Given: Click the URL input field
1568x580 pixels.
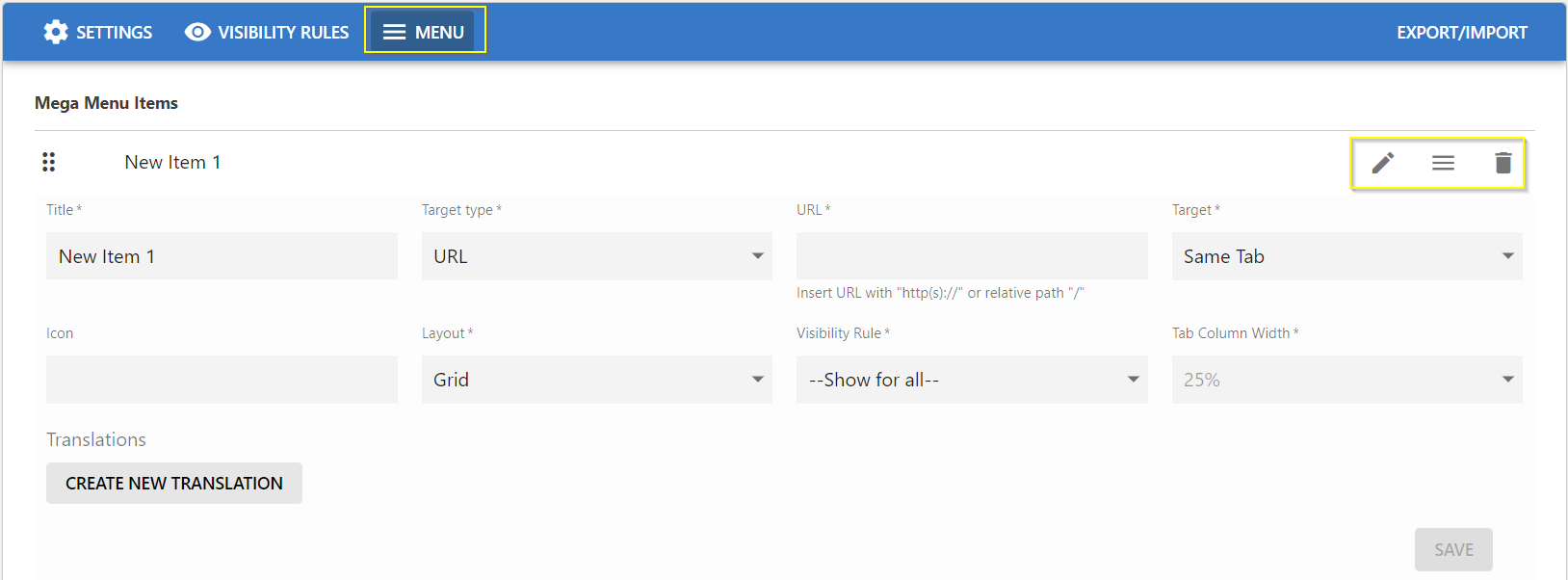Looking at the screenshot, I should click(972, 256).
